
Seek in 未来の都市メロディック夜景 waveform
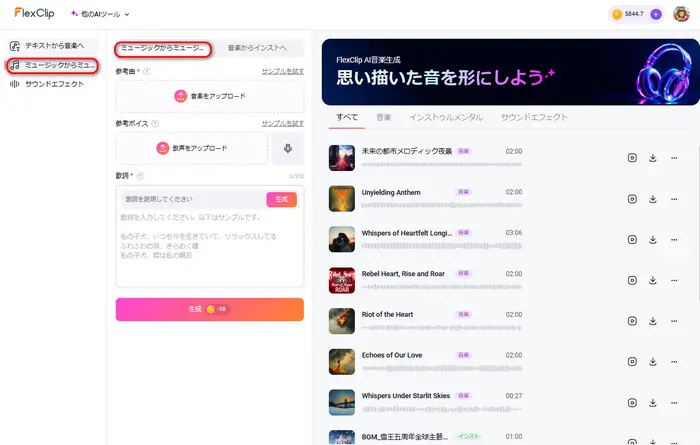(x=442, y=165)
